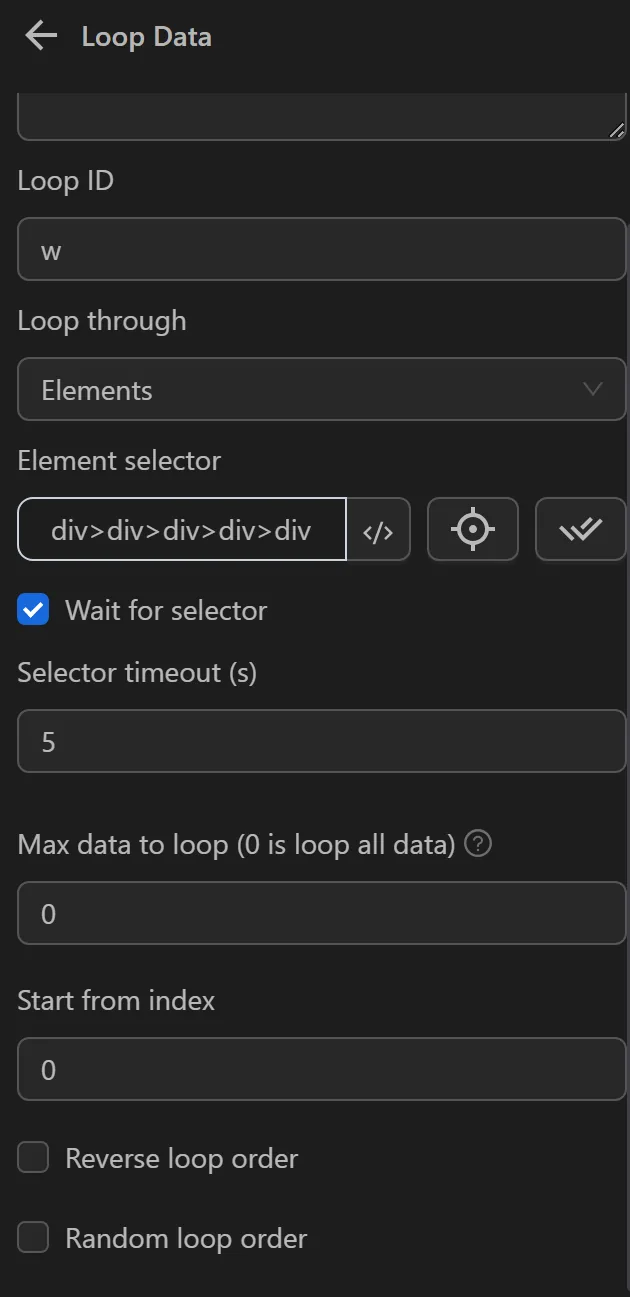
Task: Enable Reverse loop order
Action: [33, 1157]
